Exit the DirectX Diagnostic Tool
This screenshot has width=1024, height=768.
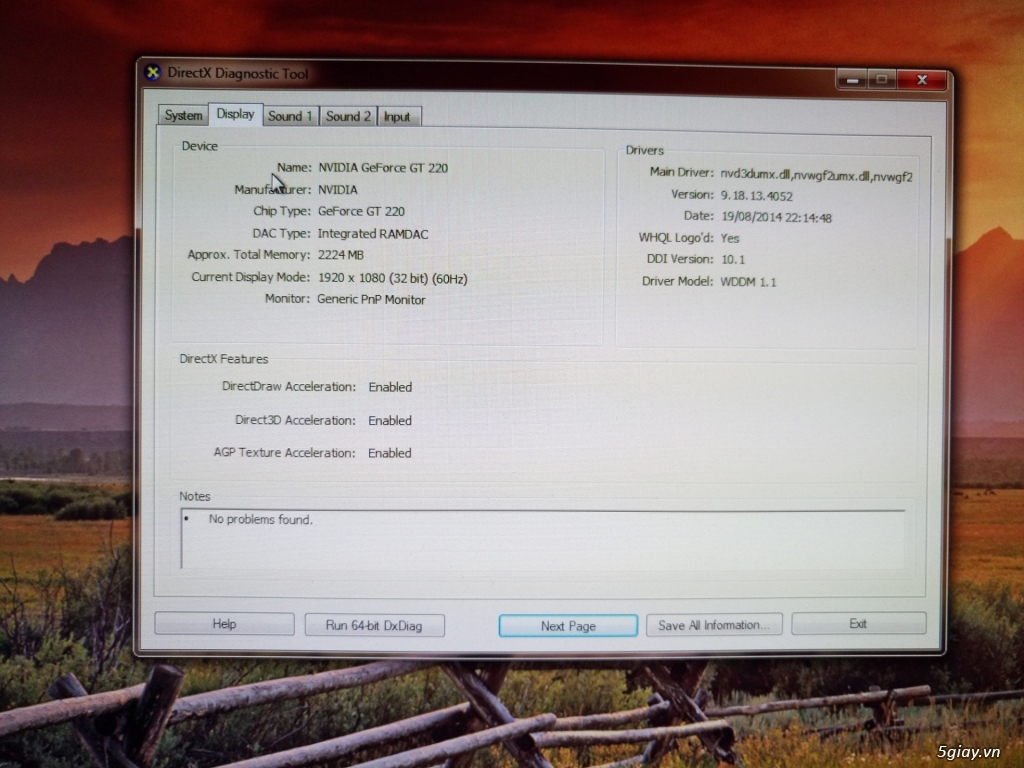(858, 624)
